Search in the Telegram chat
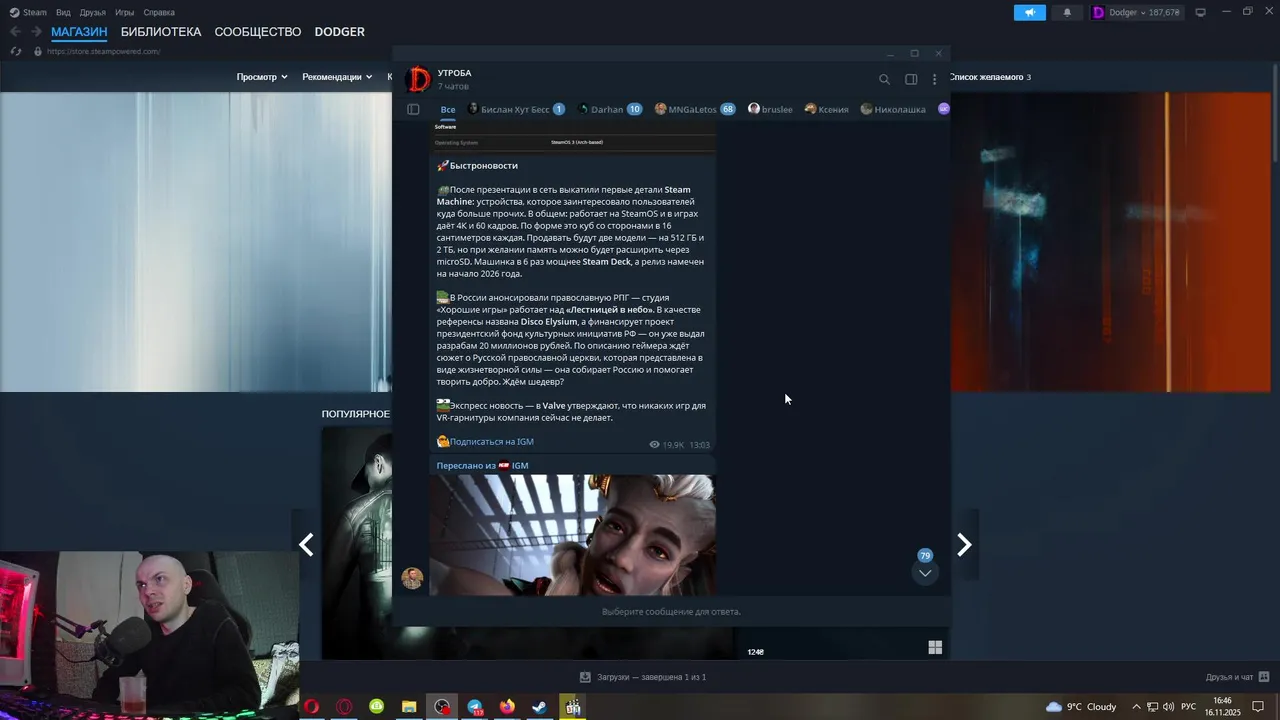This screenshot has height=720, width=1280. (x=884, y=79)
